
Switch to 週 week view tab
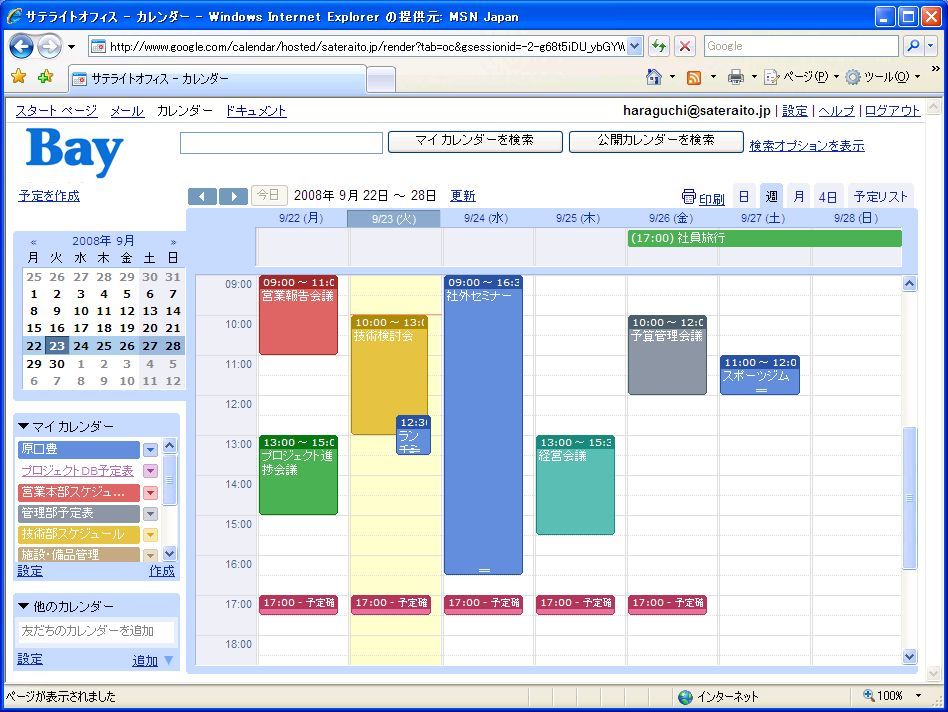point(771,196)
